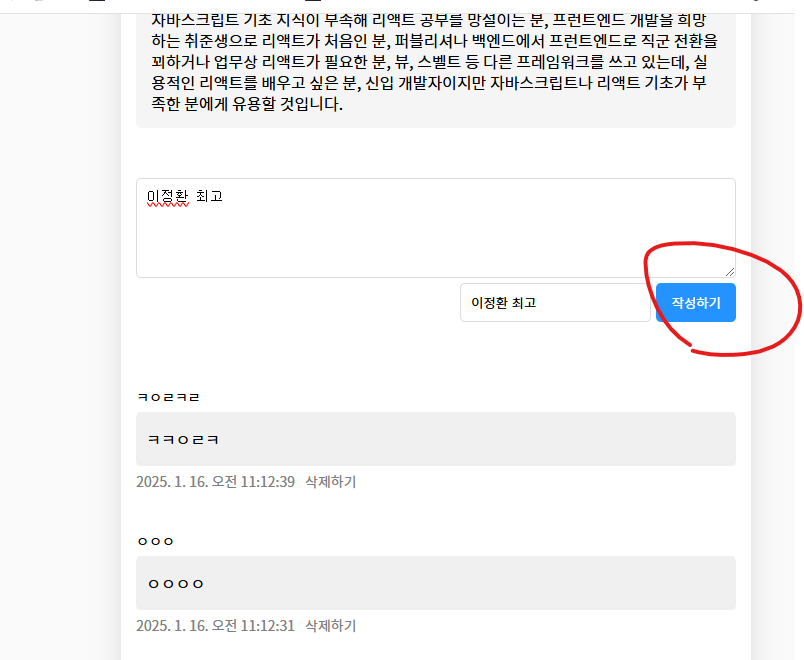The image size is (804, 660).
Task: Click the phrase 유용할 것입니다 in the description
Action: click(x=287, y=104)
